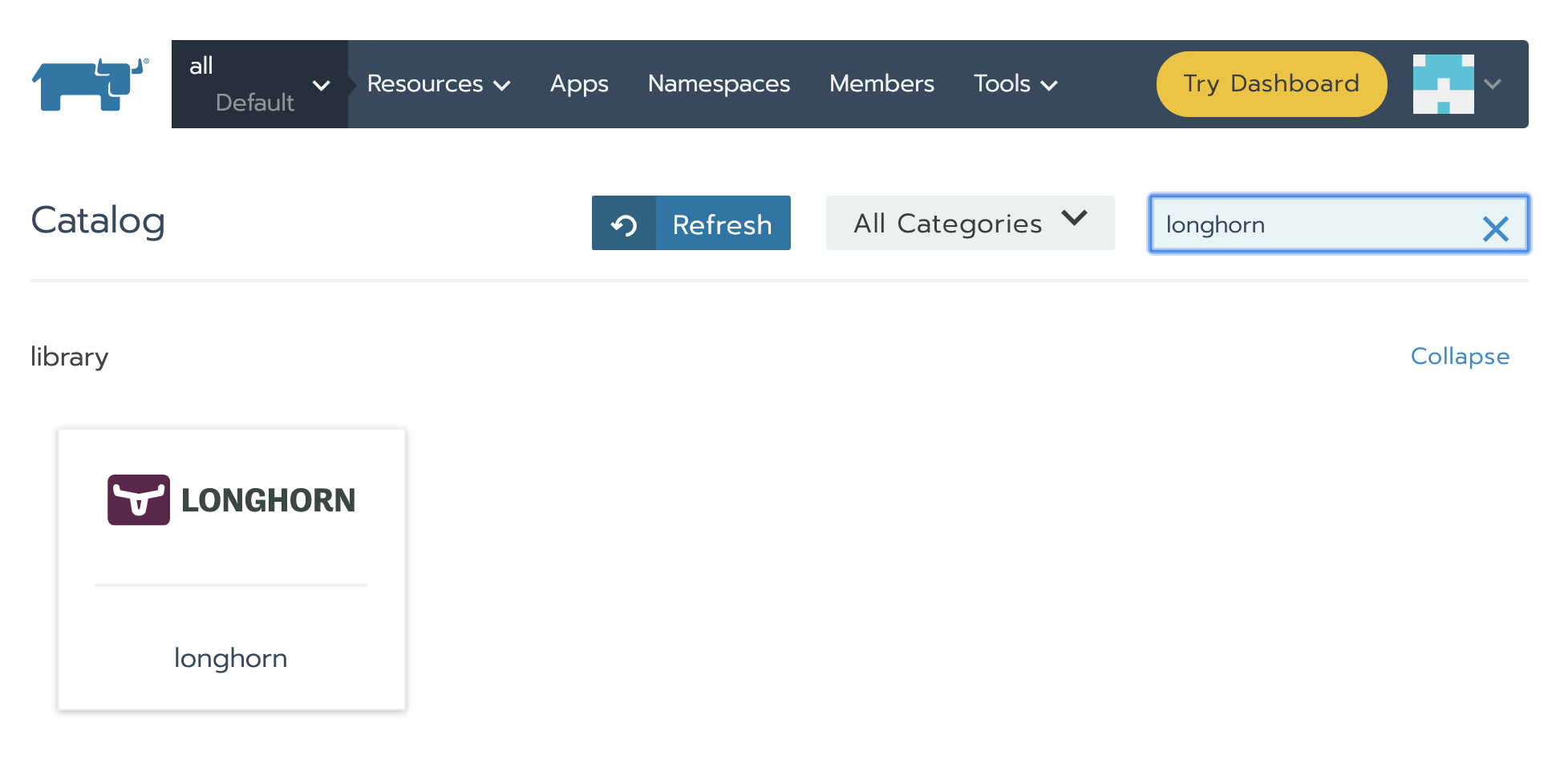Open the All Categories filter dropdown
Screen dimensions: 1556x784
(970, 224)
